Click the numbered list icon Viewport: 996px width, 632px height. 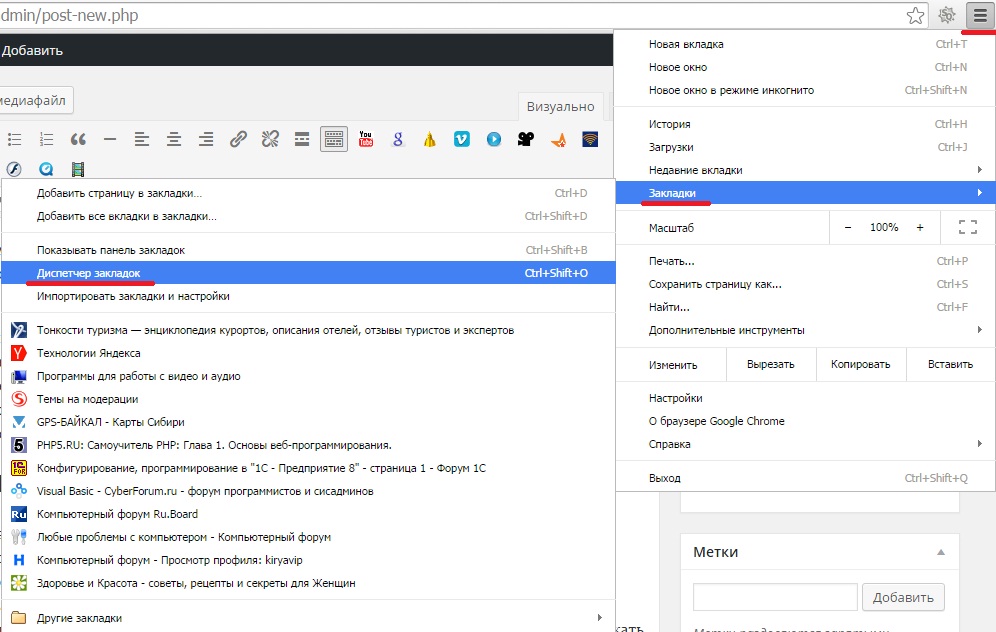(x=46, y=139)
